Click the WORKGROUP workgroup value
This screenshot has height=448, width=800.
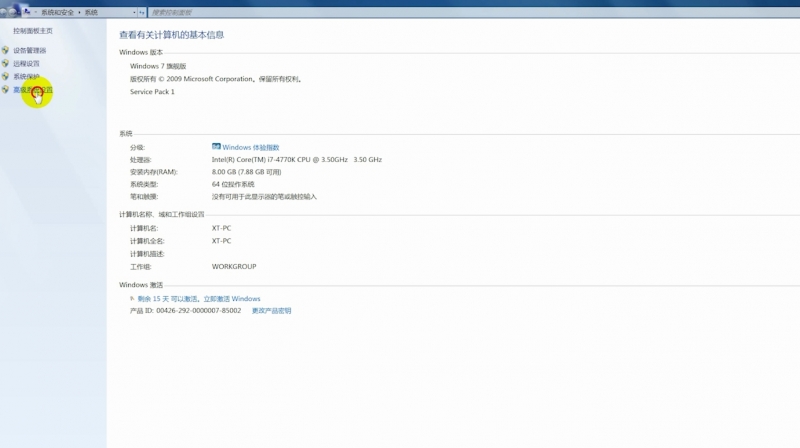(x=234, y=266)
